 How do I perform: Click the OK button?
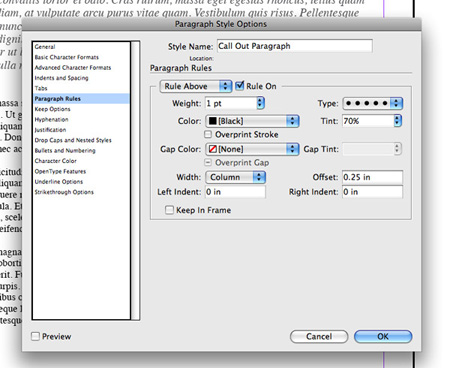[x=383, y=337]
